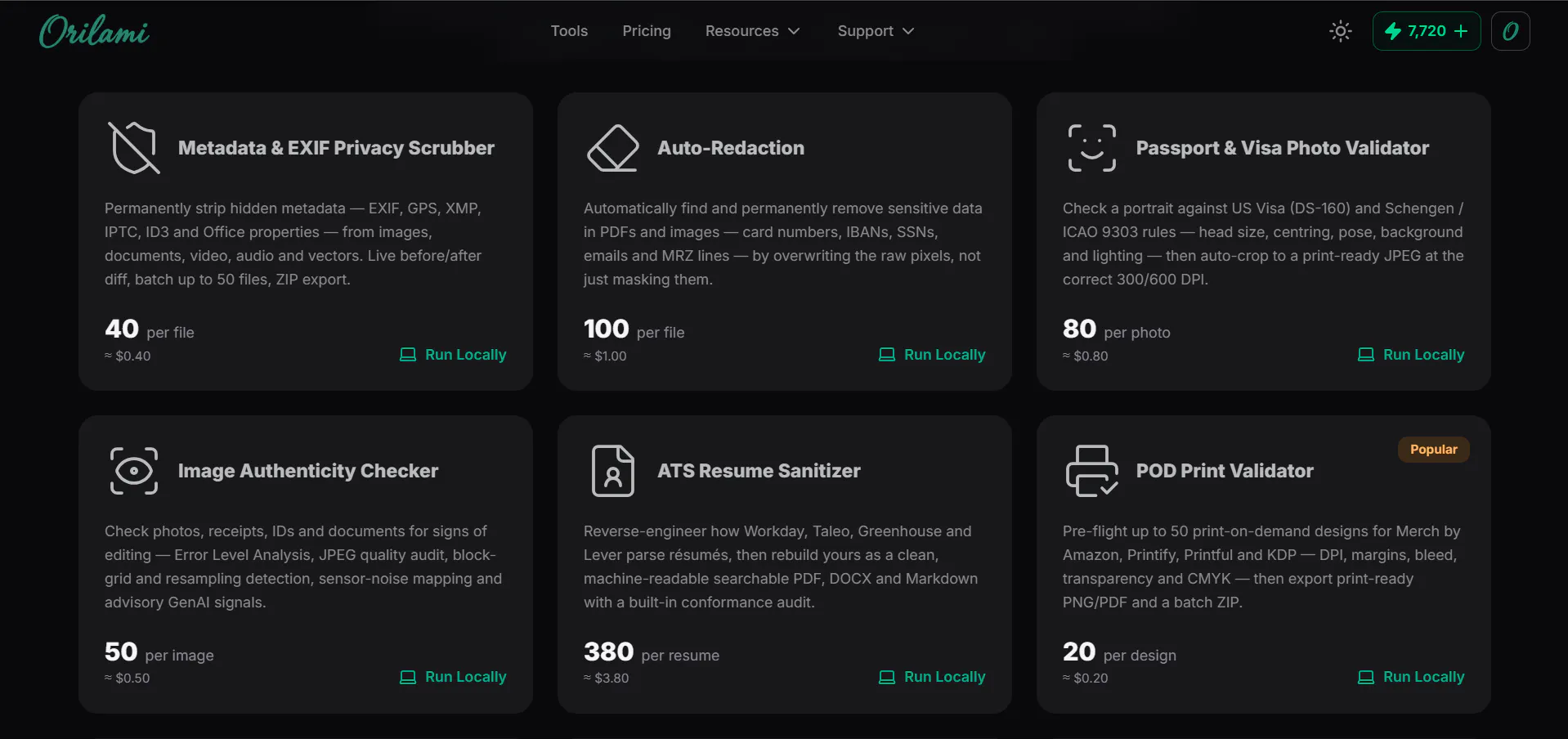Click the 20 per design price
1568x739 pixels.
click(x=1120, y=652)
